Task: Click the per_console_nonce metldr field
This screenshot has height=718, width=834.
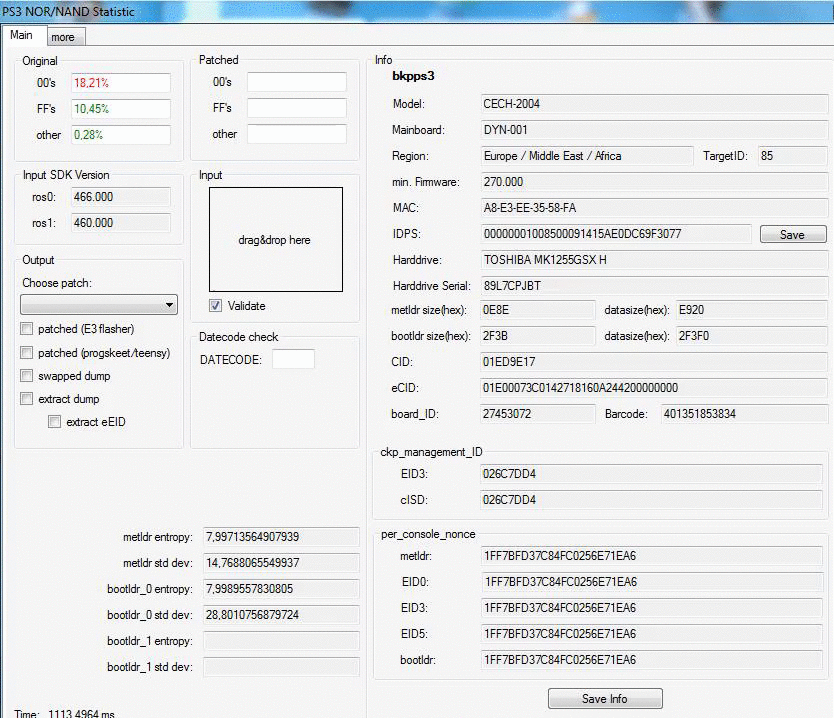Action: pos(652,556)
